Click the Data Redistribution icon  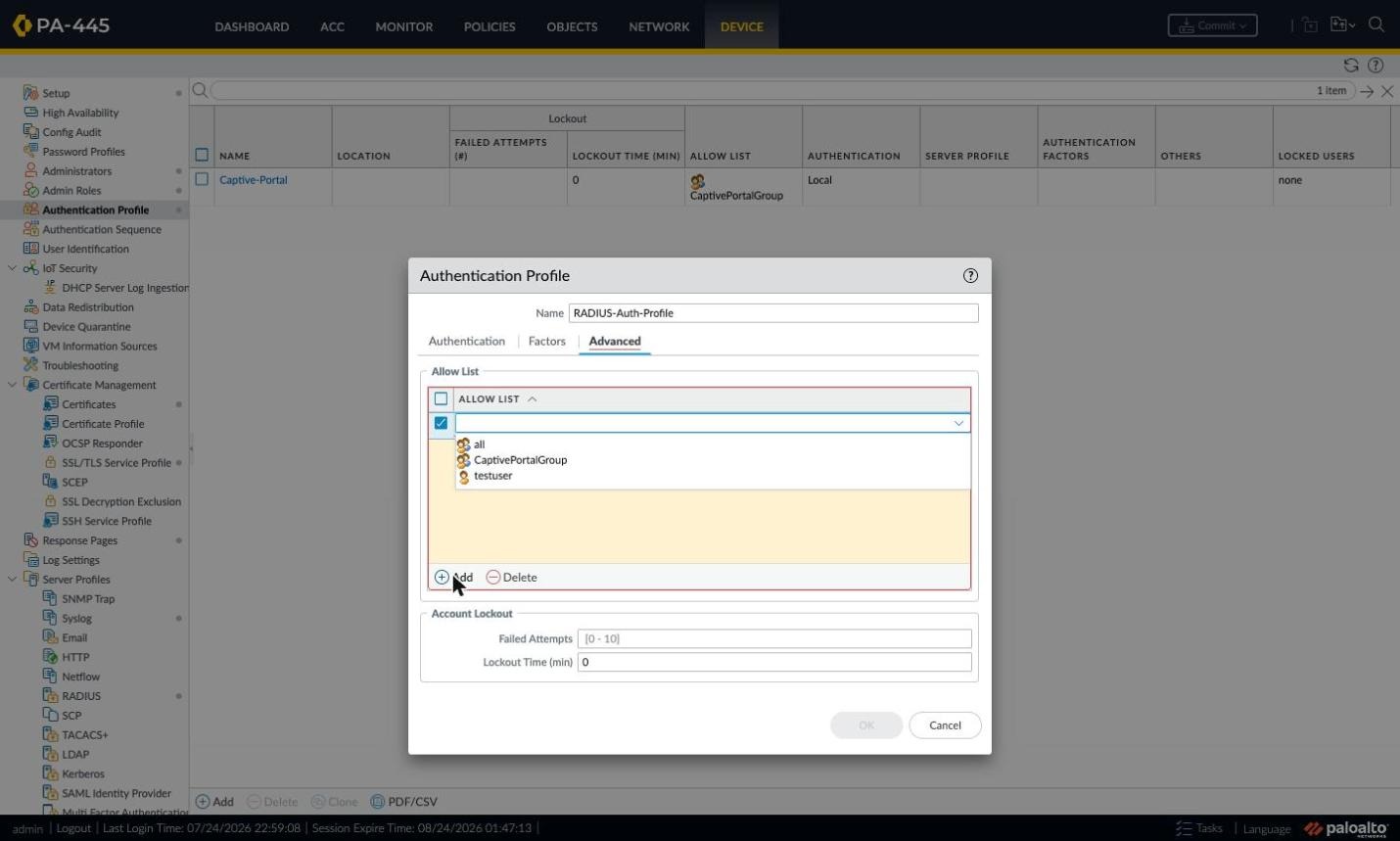(x=30, y=307)
